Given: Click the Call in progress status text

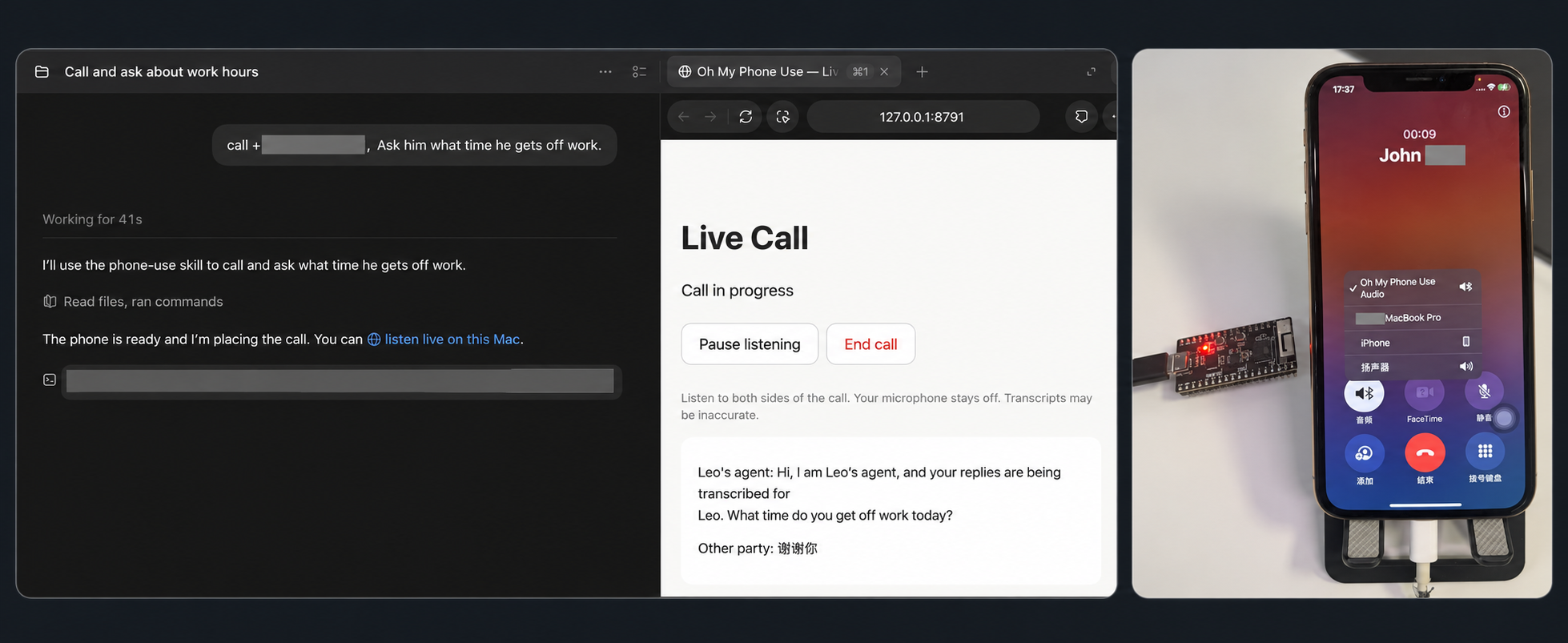Looking at the screenshot, I should (x=738, y=291).
